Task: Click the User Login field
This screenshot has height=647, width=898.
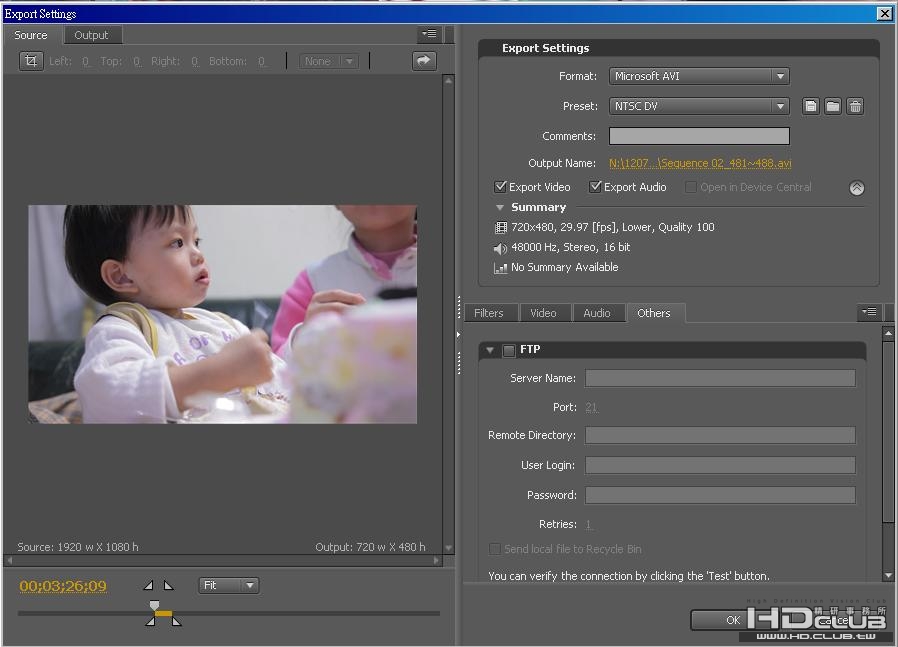Action: pos(720,465)
